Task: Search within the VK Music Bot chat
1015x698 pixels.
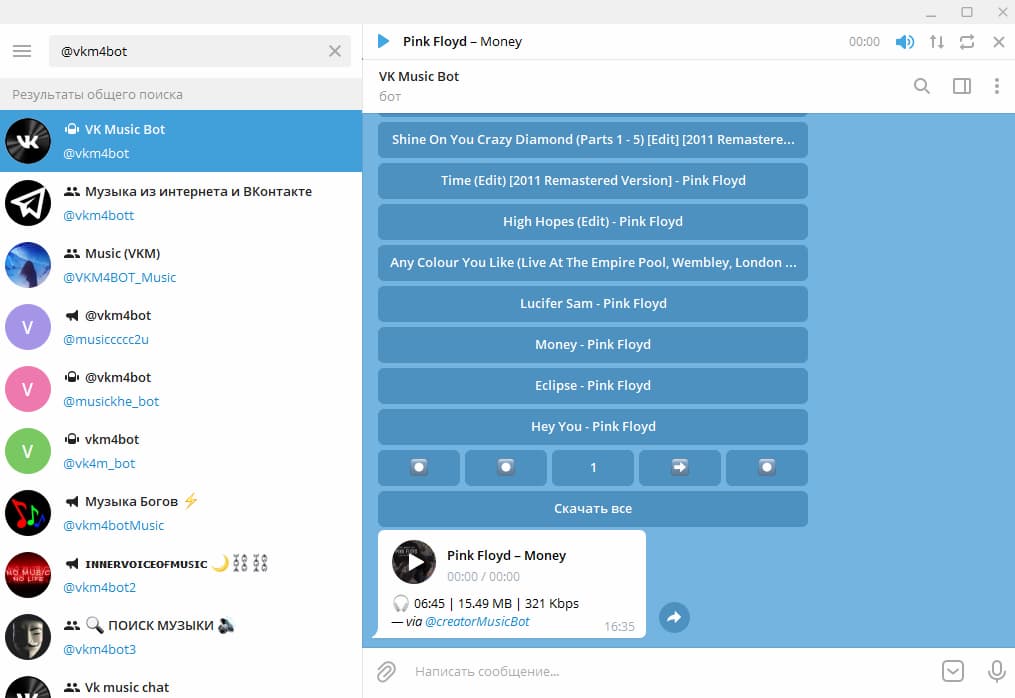Action: pos(922,86)
